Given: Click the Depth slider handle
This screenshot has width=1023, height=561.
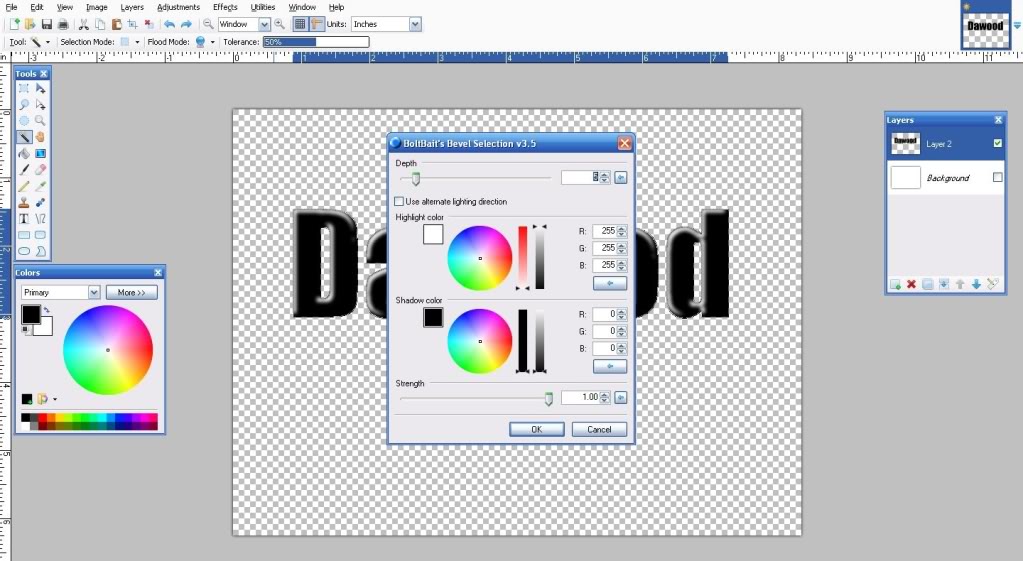Looking at the screenshot, I should pyautogui.click(x=416, y=178).
